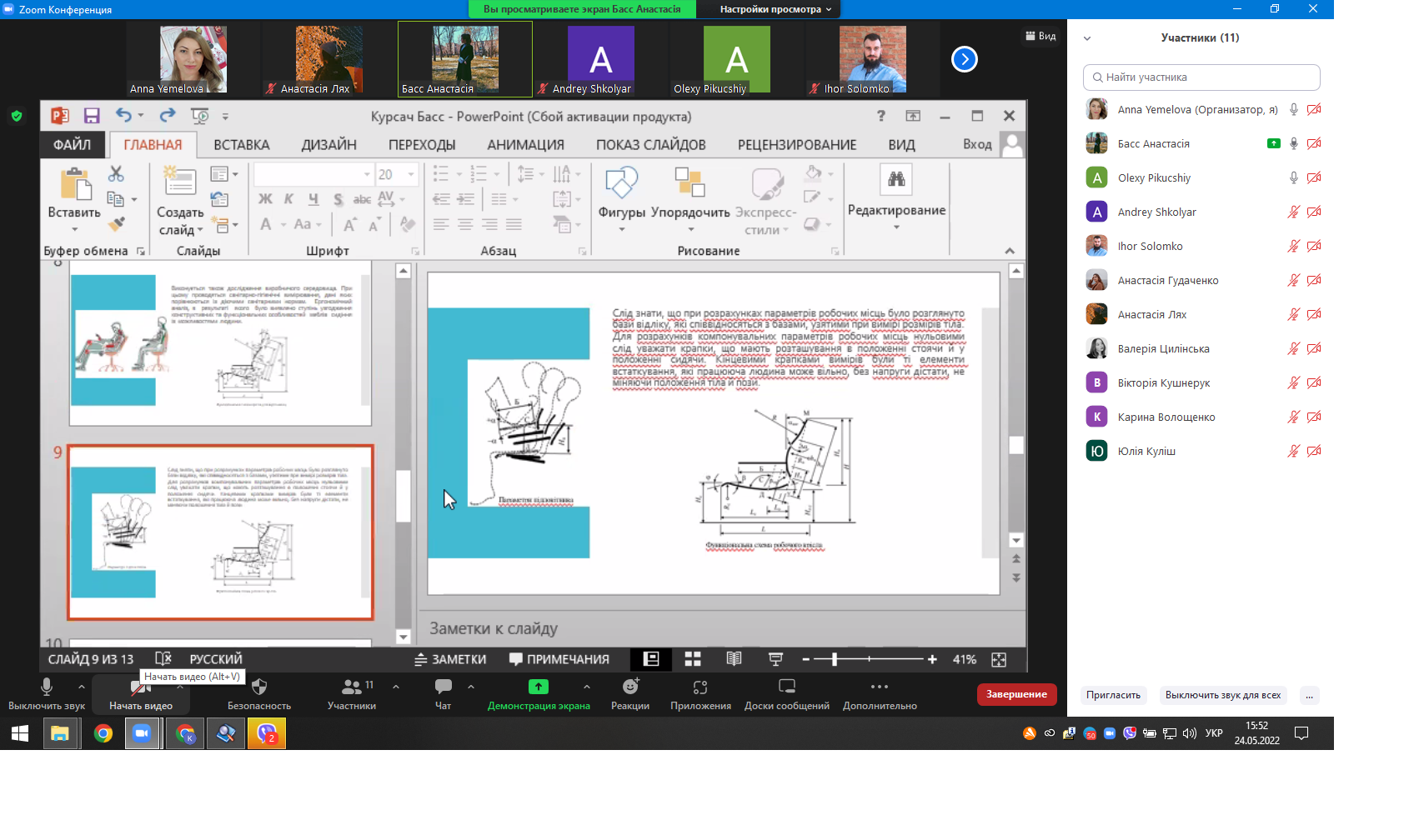Click zoom in plus on zoom slider
This screenshot has height=840, width=1409.
pyautogui.click(x=932, y=659)
